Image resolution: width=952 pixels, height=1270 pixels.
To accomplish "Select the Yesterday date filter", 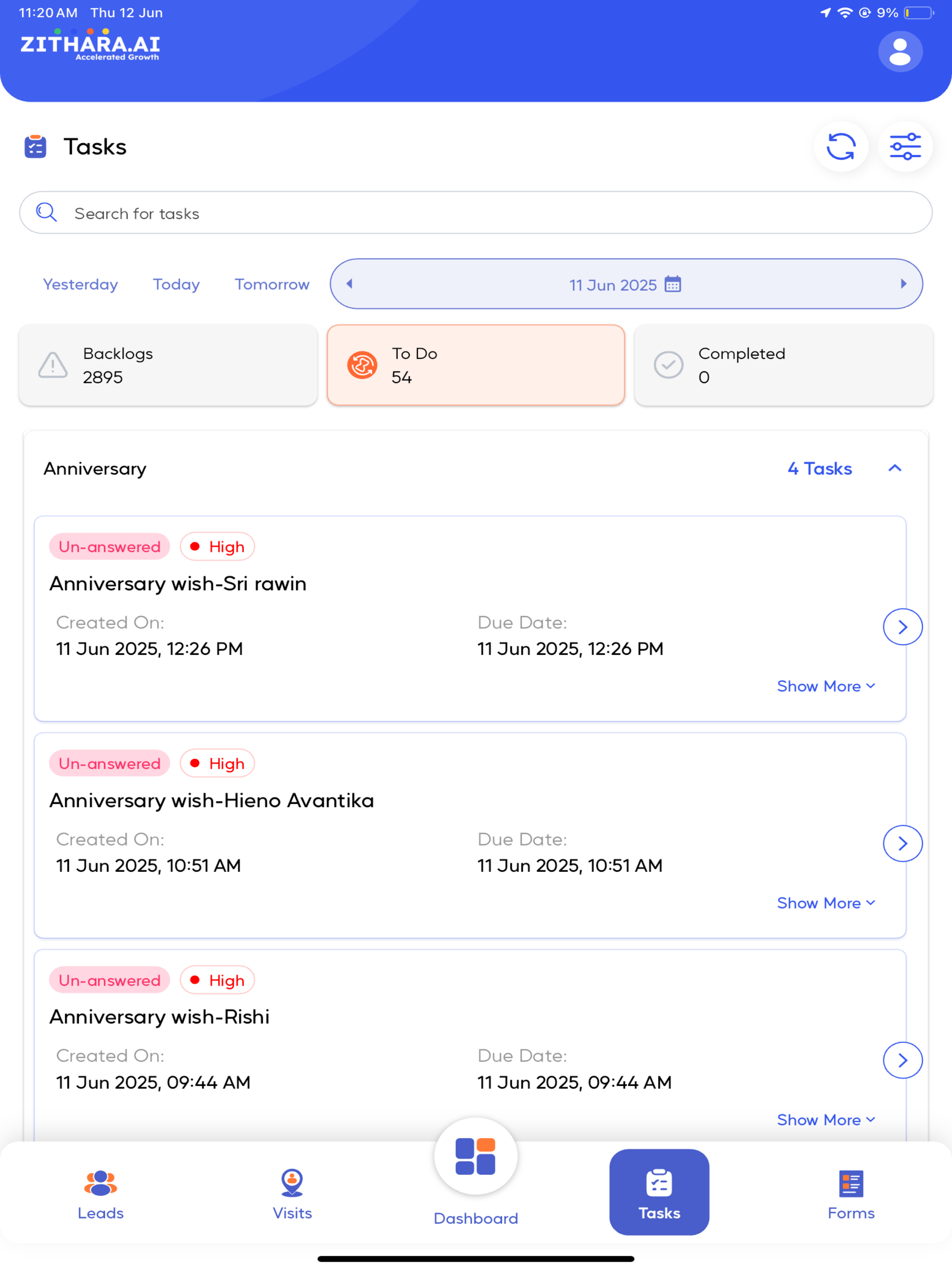I will (80, 284).
